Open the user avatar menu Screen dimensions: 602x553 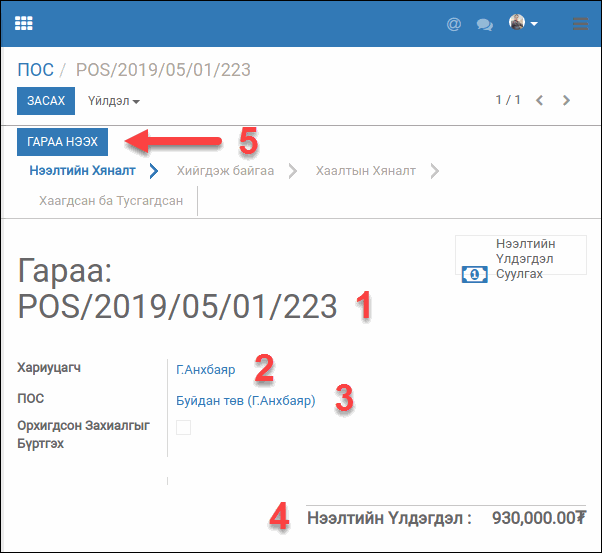[523, 23]
